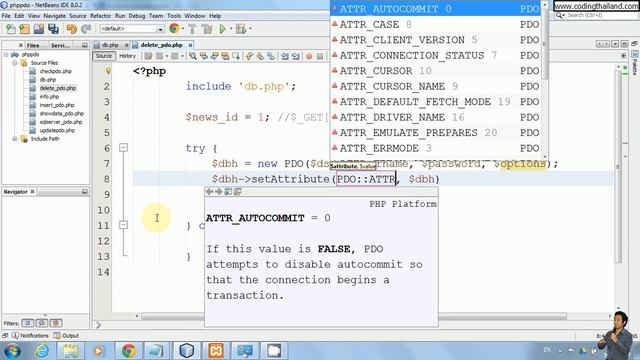Open the File menu

click(x=6, y=16)
